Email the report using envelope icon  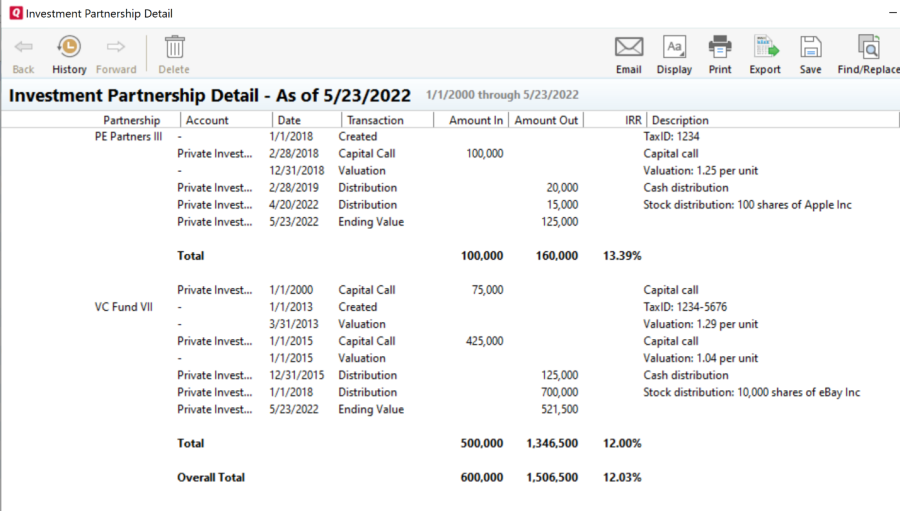(x=628, y=47)
